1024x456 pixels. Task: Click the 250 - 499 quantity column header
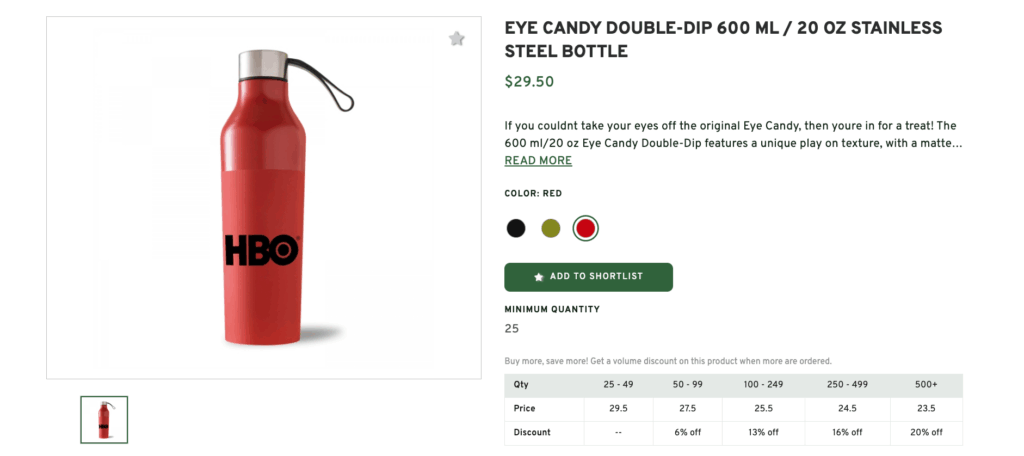(x=845, y=385)
